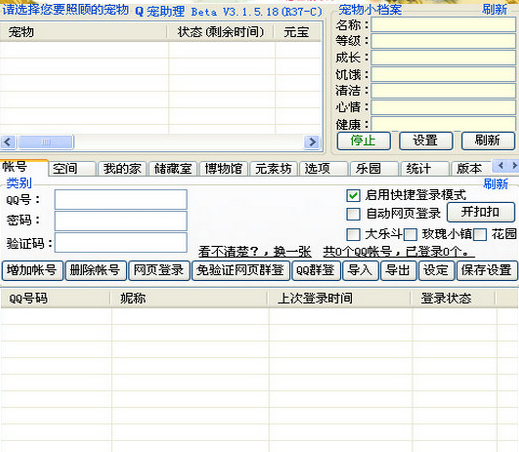Viewport: 519px width, 452px height.
Task: Click the 刷新 button next to 设置
Action: pyautogui.click(x=488, y=141)
